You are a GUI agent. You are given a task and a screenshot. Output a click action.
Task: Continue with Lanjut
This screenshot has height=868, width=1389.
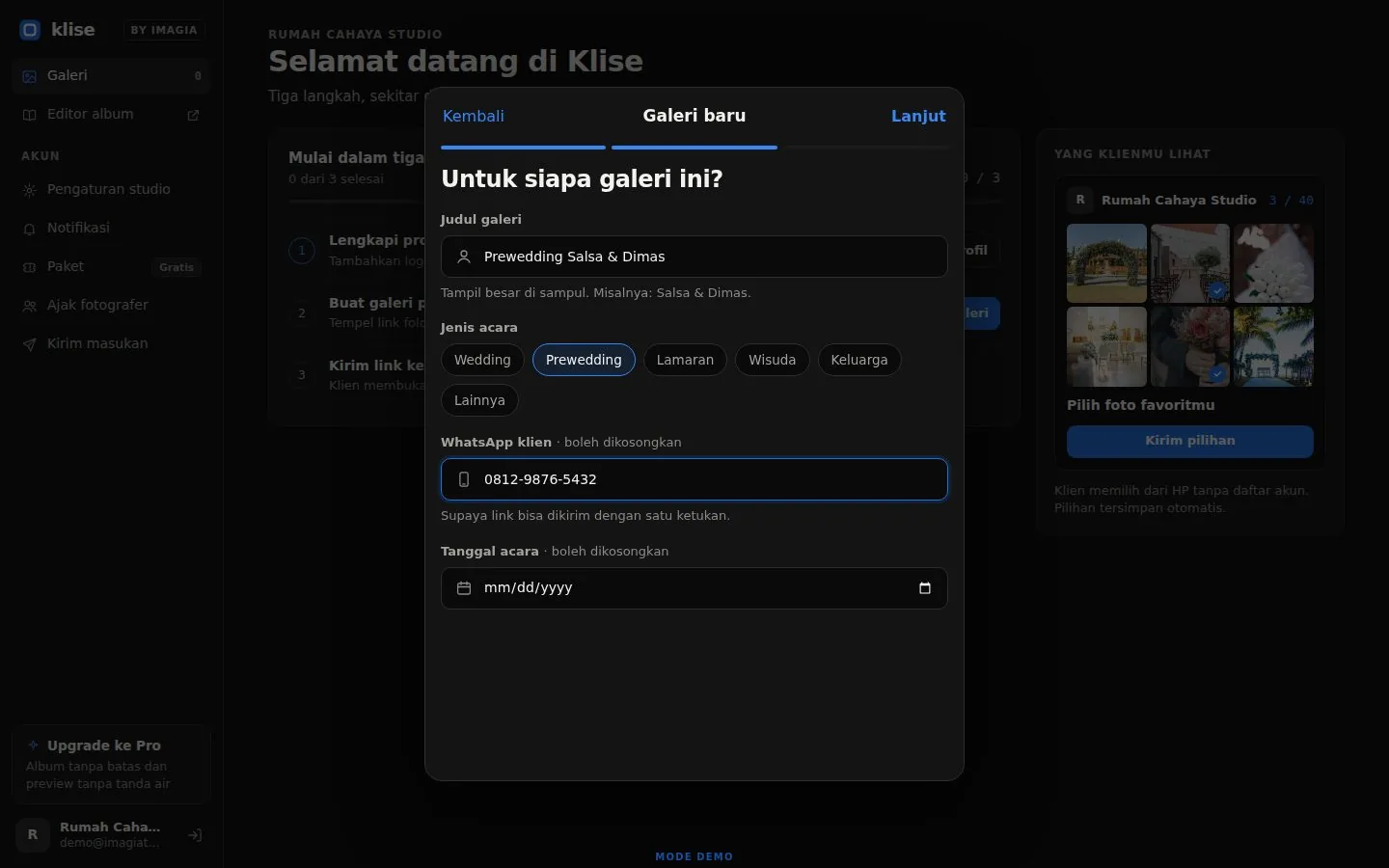pyautogui.click(x=918, y=116)
